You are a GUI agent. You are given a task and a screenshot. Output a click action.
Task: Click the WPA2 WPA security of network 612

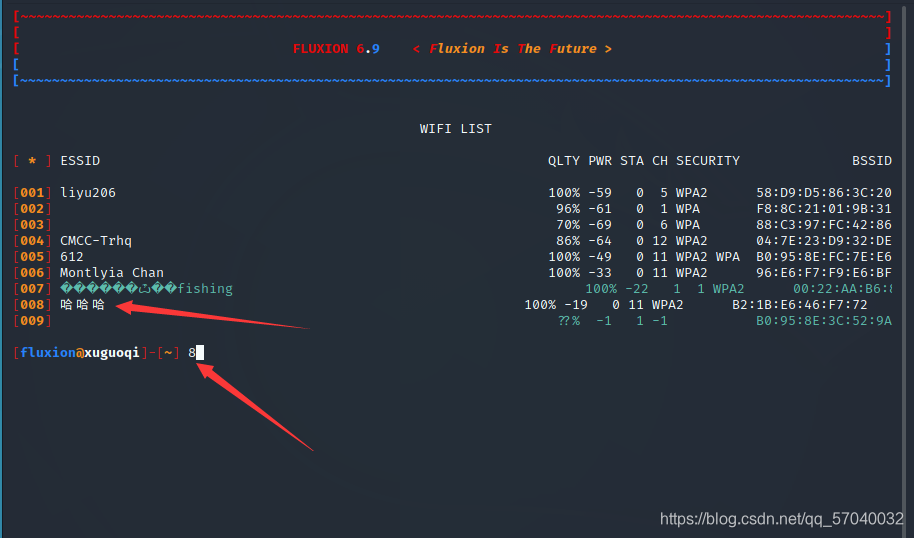click(x=708, y=257)
